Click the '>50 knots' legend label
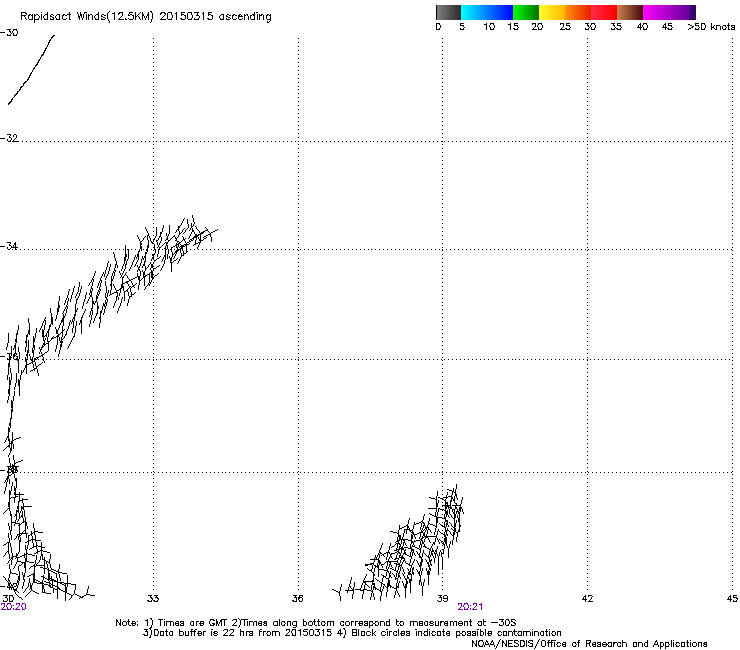Image resolution: width=740 pixels, height=650 pixels. click(x=711, y=27)
